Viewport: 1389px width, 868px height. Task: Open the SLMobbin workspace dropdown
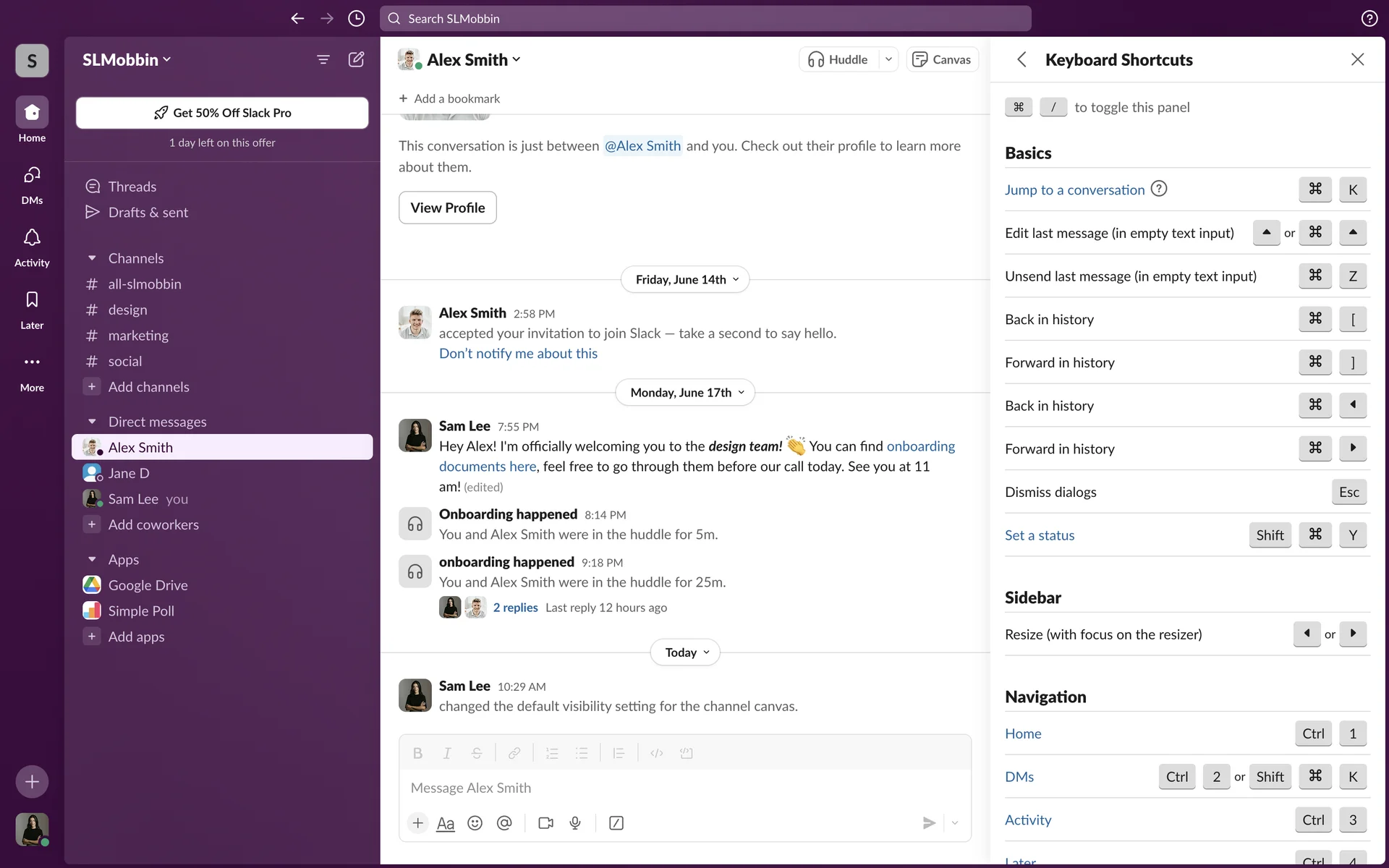tap(127, 60)
